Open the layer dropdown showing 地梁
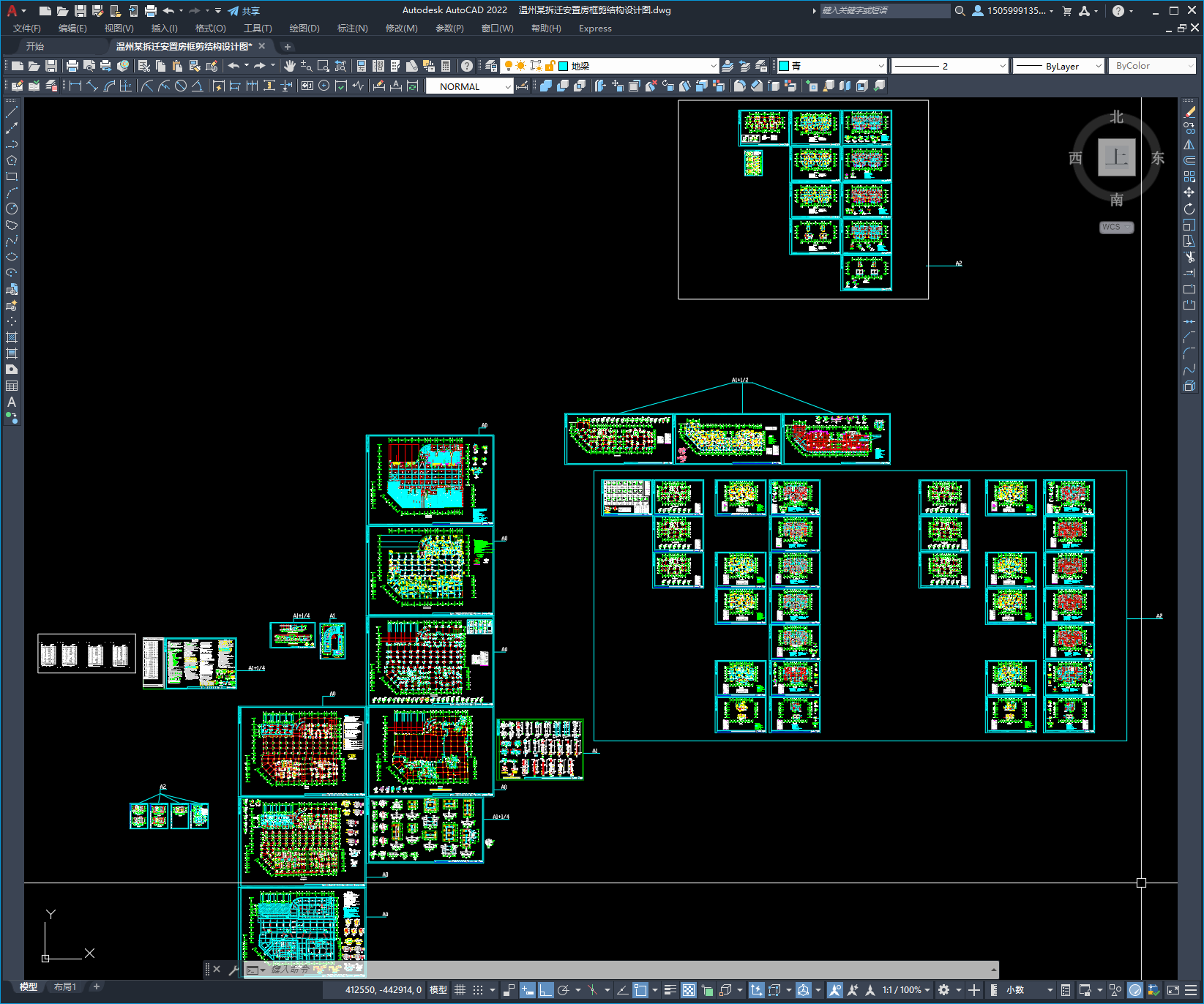1204x1004 pixels. click(609, 66)
